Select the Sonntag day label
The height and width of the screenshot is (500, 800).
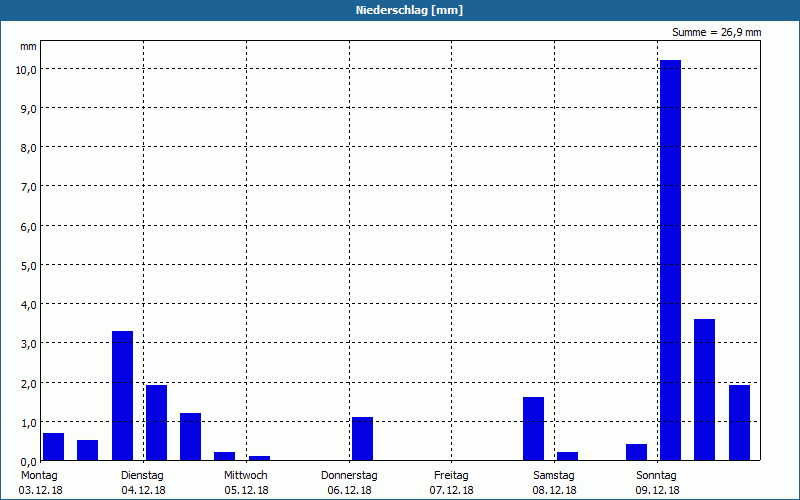point(657,476)
